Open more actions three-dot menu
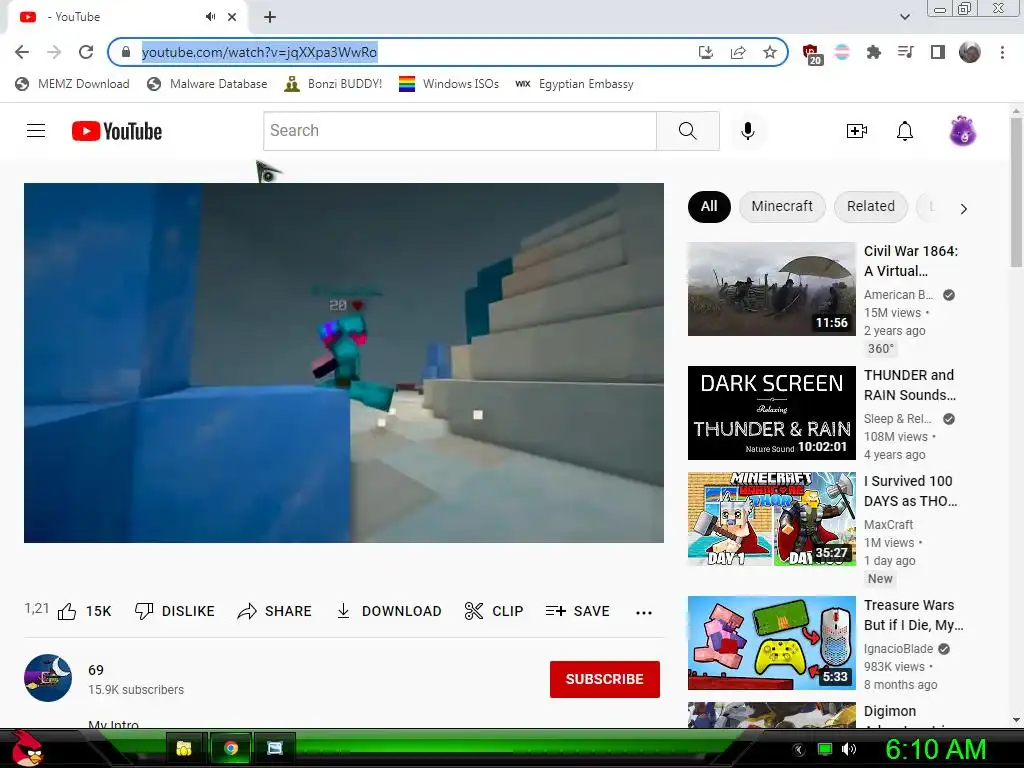 tap(644, 613)
